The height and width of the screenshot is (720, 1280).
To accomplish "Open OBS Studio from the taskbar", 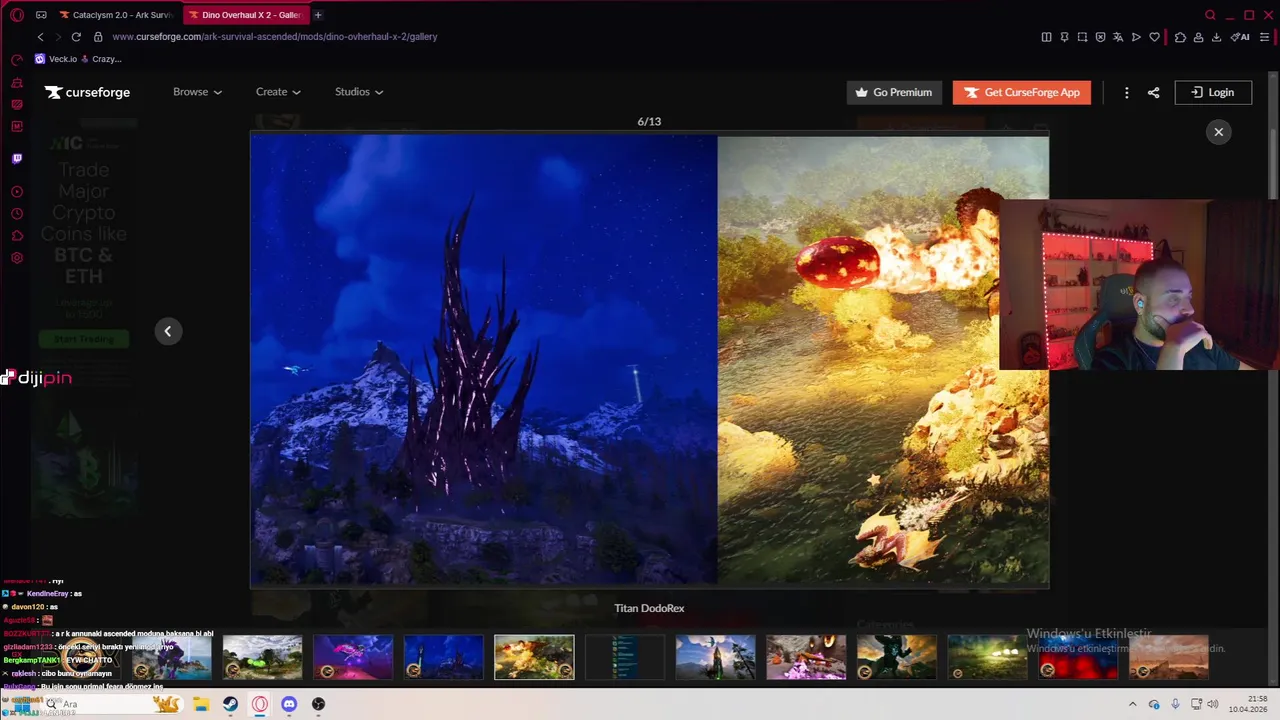I will pyautogui.click(x=318, y=704).
